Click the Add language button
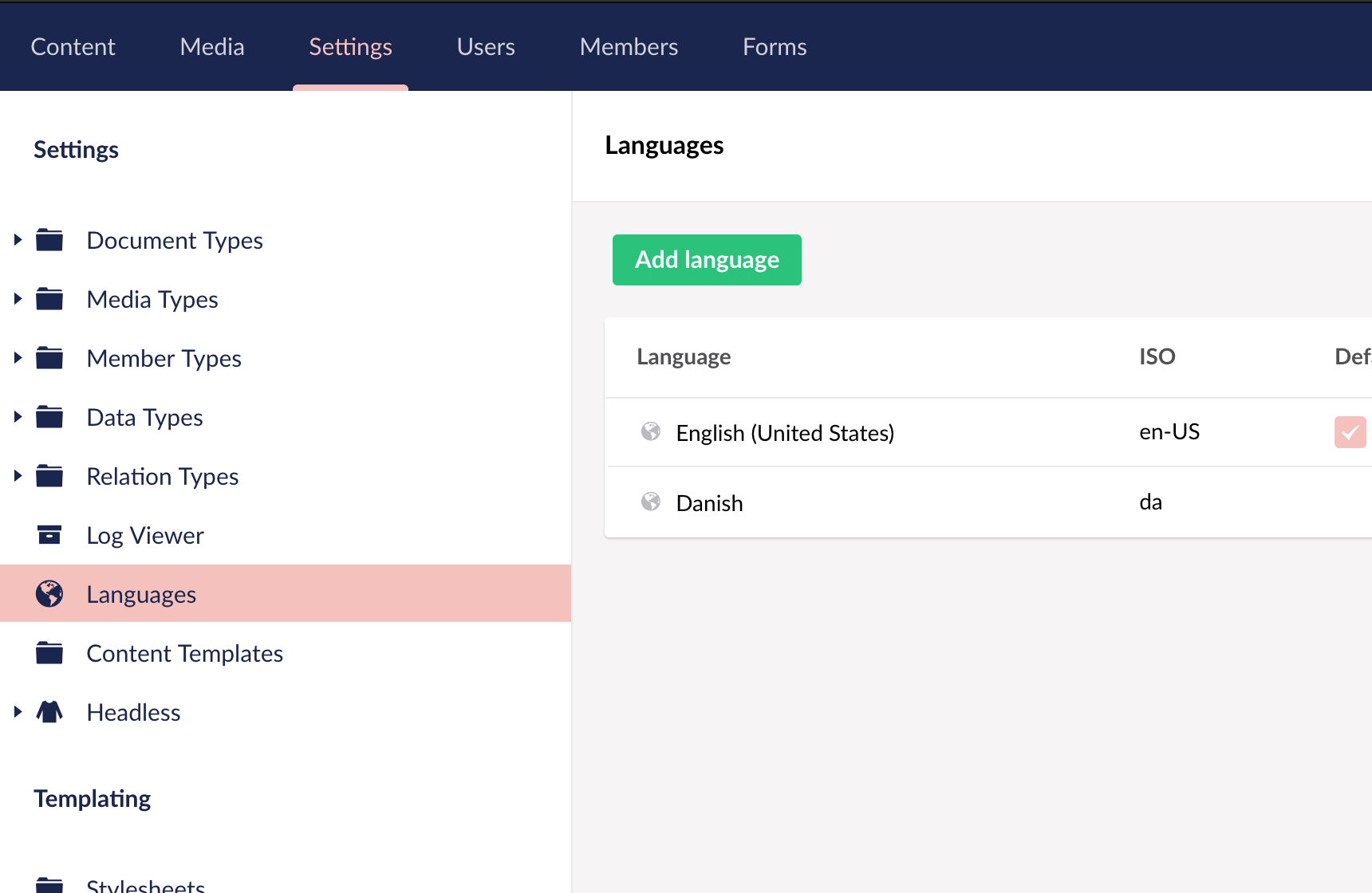Image resolution: width=1372 pixels, height=893 pixels. 706,259
